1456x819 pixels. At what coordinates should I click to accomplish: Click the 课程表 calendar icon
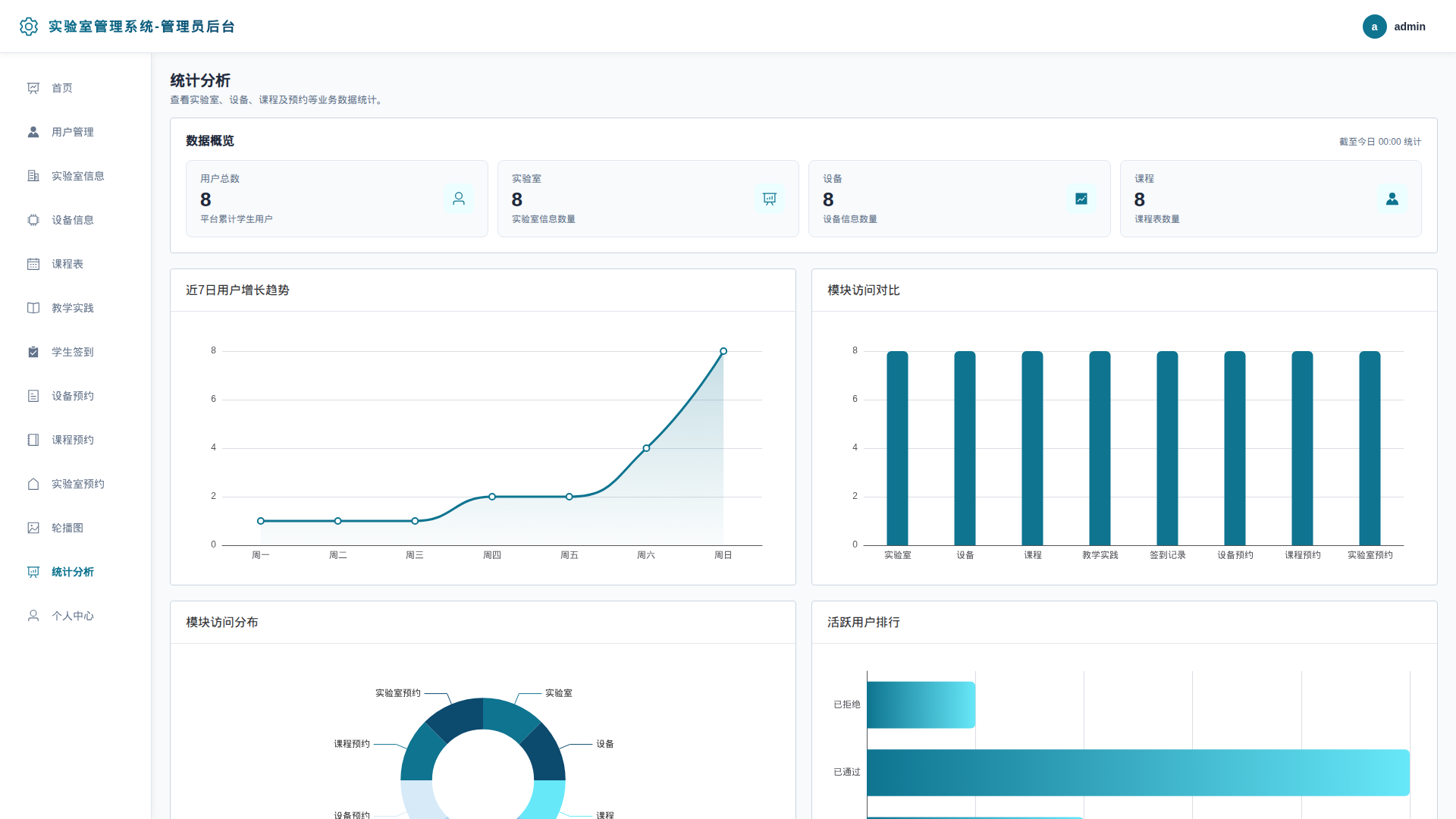(x=33, y=264)
